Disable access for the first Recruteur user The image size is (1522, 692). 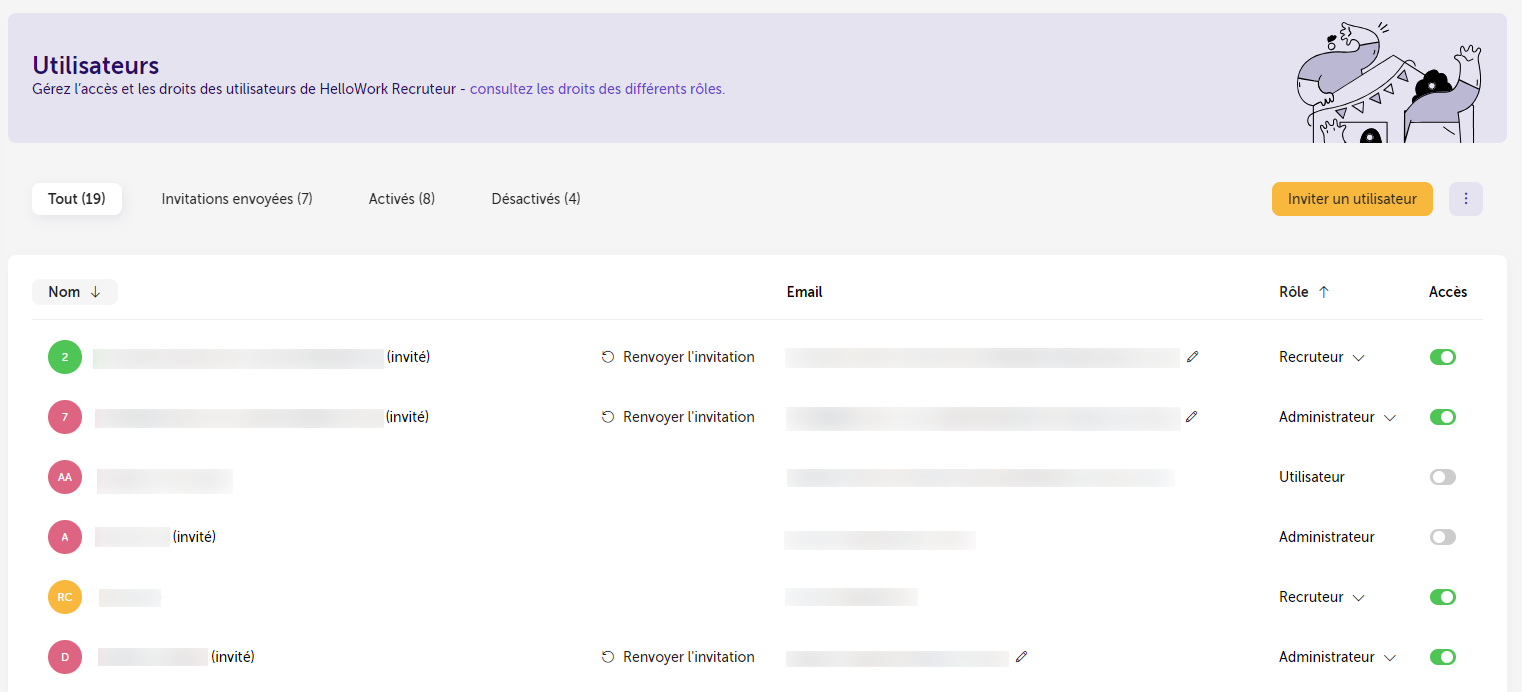(1443, 357)
